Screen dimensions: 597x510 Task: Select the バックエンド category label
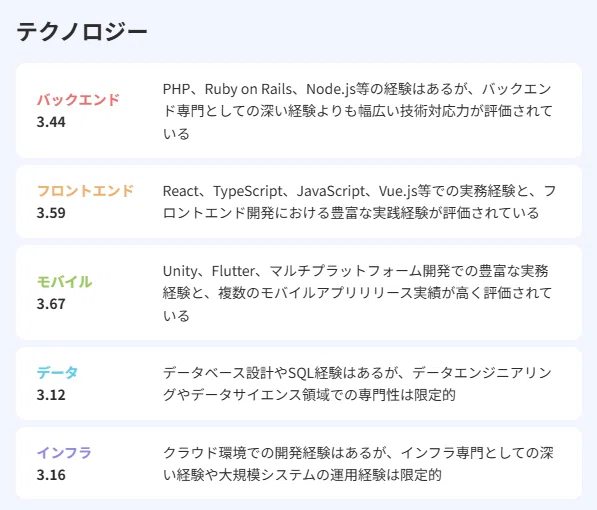[x=78, y=100]
